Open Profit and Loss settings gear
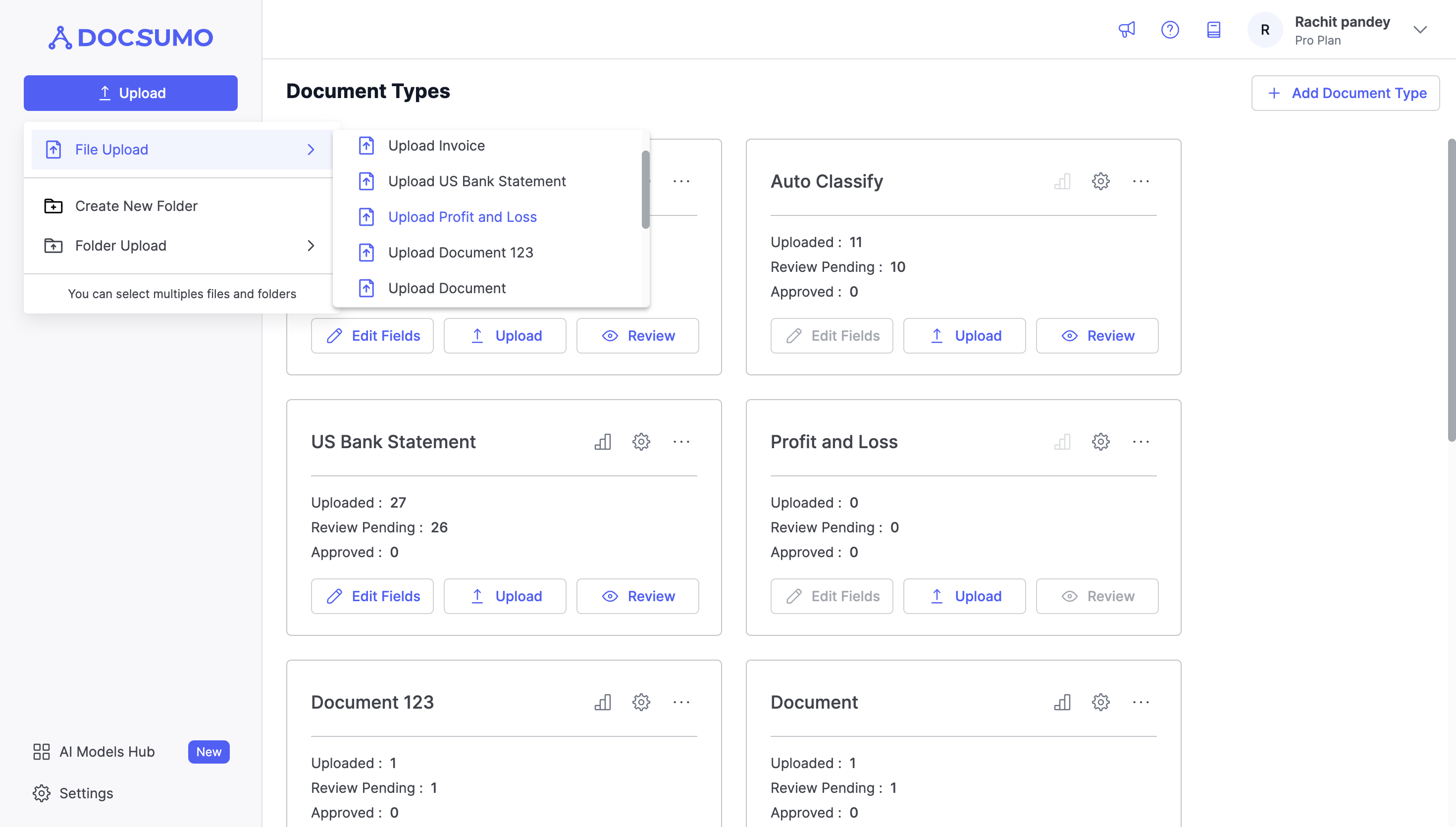 pyautogui.click(x=1100, y=442)
